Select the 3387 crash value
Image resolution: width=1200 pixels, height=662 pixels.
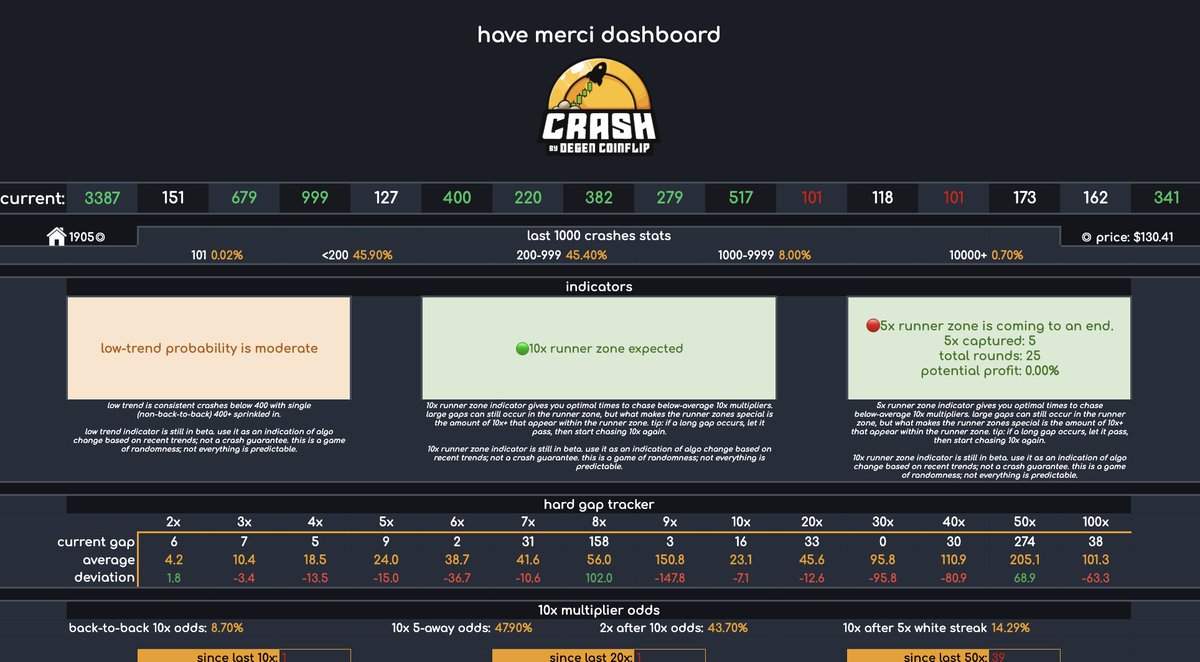click(x=102, y=198)
